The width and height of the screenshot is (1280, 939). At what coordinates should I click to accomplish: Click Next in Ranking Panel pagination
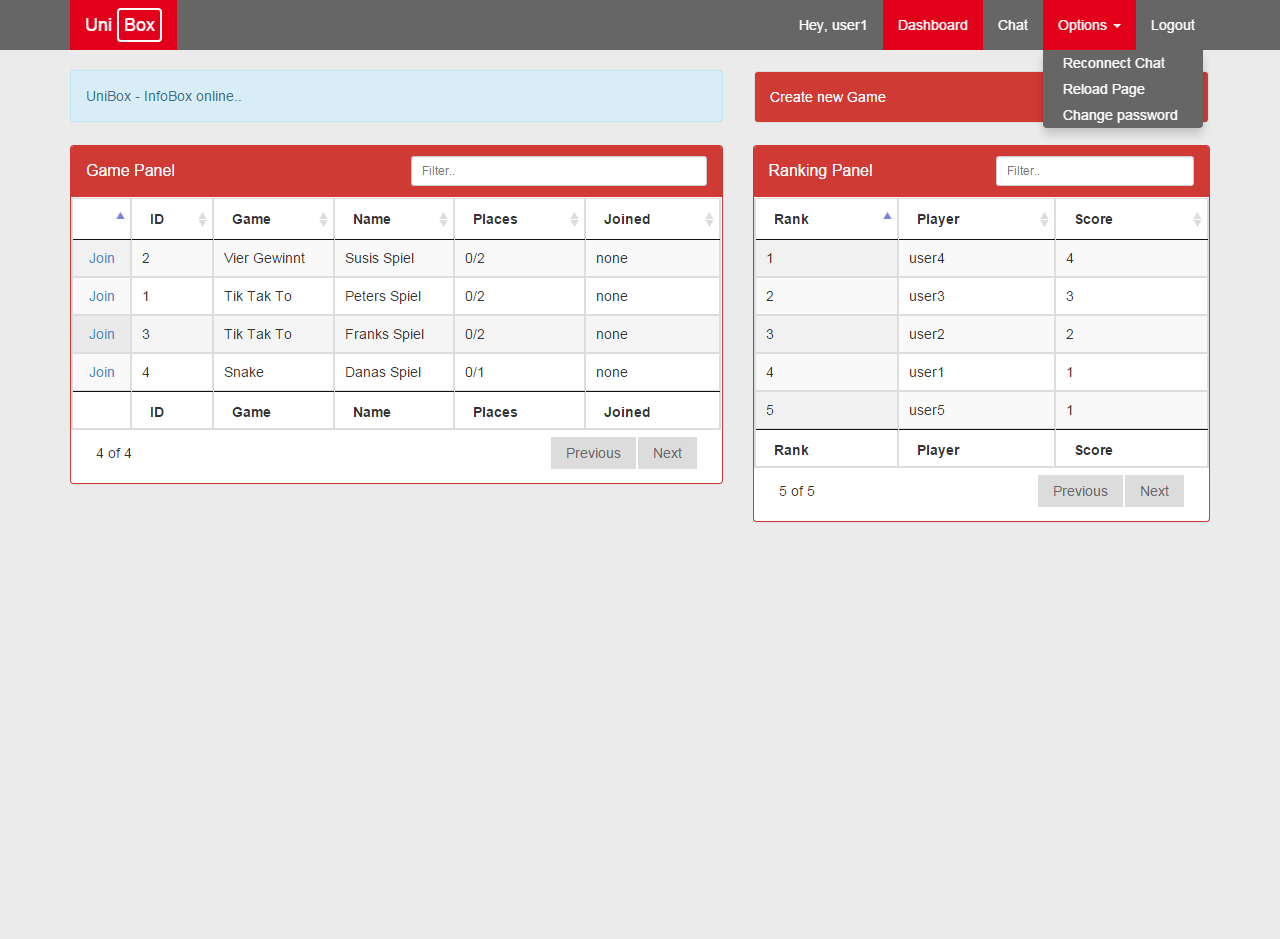(x=1154, y=491)
